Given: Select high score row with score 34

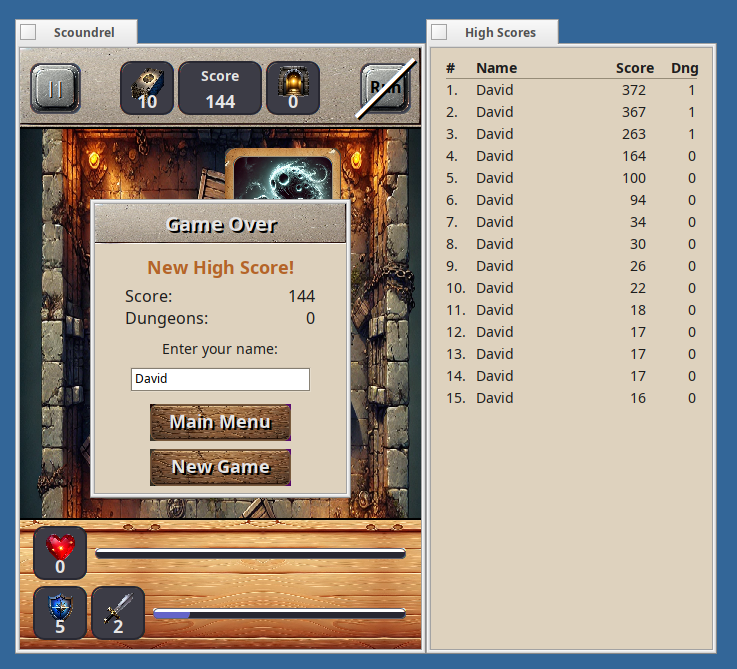Looking at the screenshot, I should coord(572,222).
